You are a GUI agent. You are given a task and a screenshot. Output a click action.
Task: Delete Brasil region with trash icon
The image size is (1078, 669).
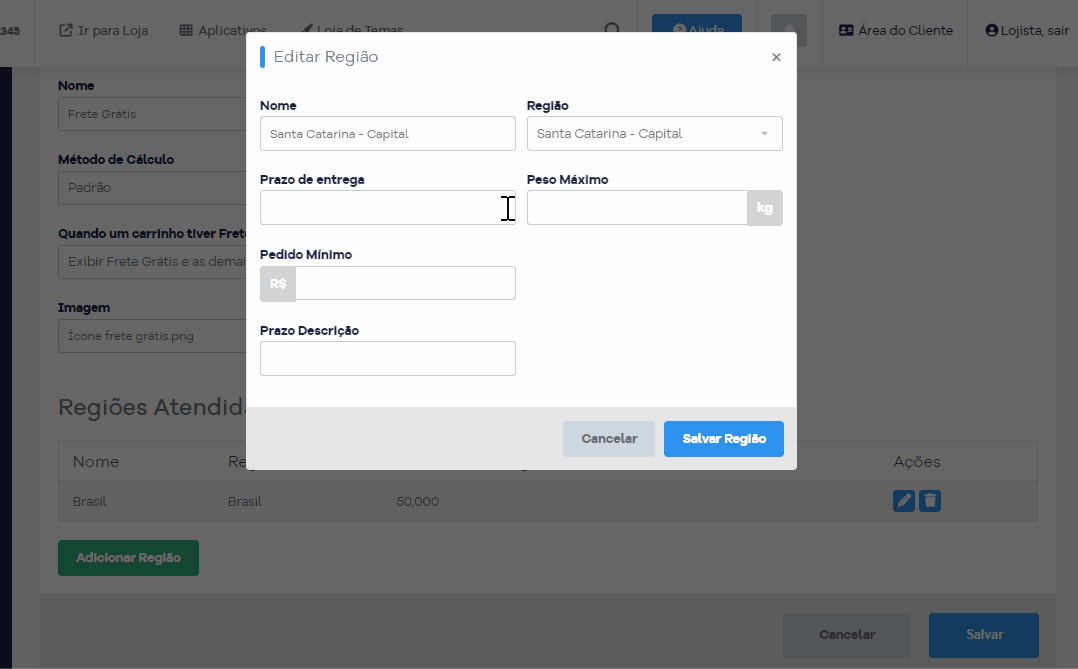click(930, 501)
